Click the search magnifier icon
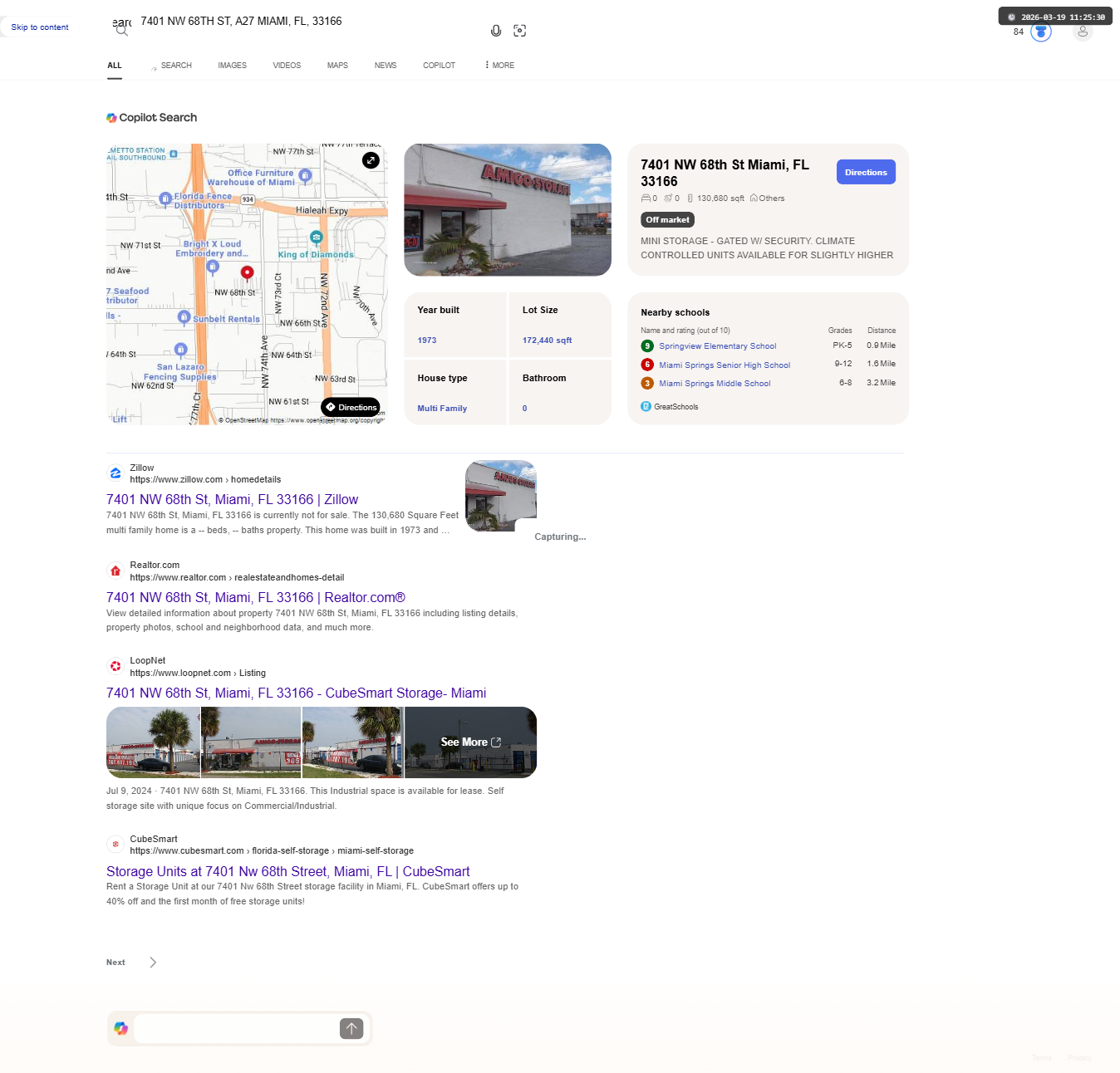 coord(122,30)
